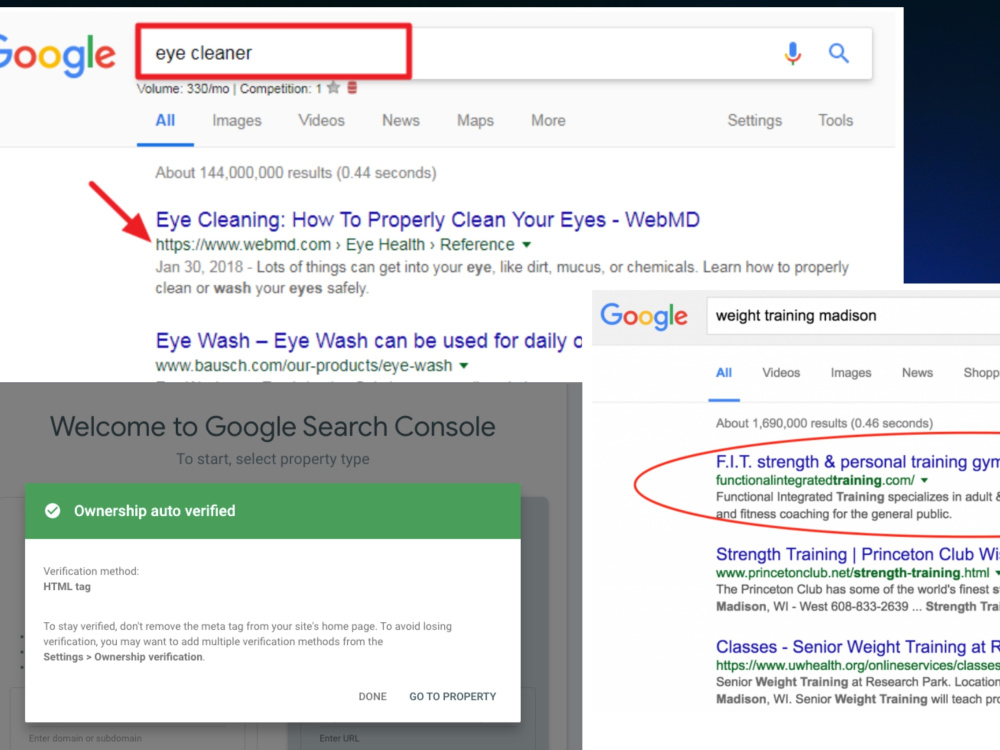Click the weight training madison search field
Image resolution: width=1000 pixels, height=750 pixels.
[853, 316]
